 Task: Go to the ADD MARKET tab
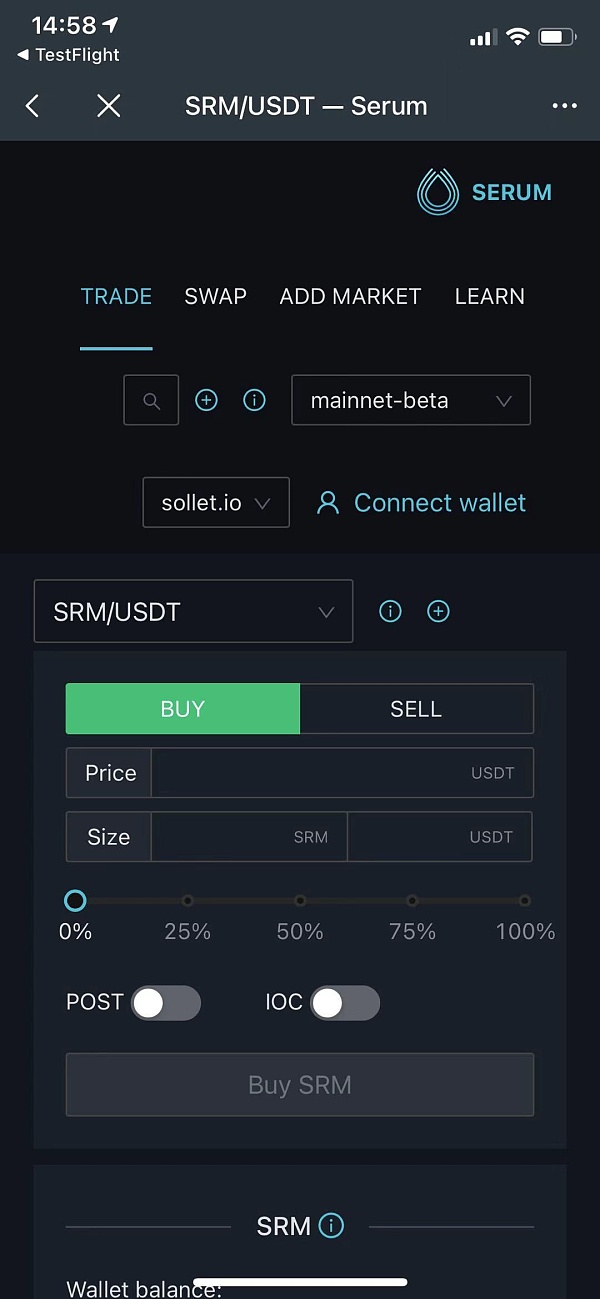[x=351, y=296]
